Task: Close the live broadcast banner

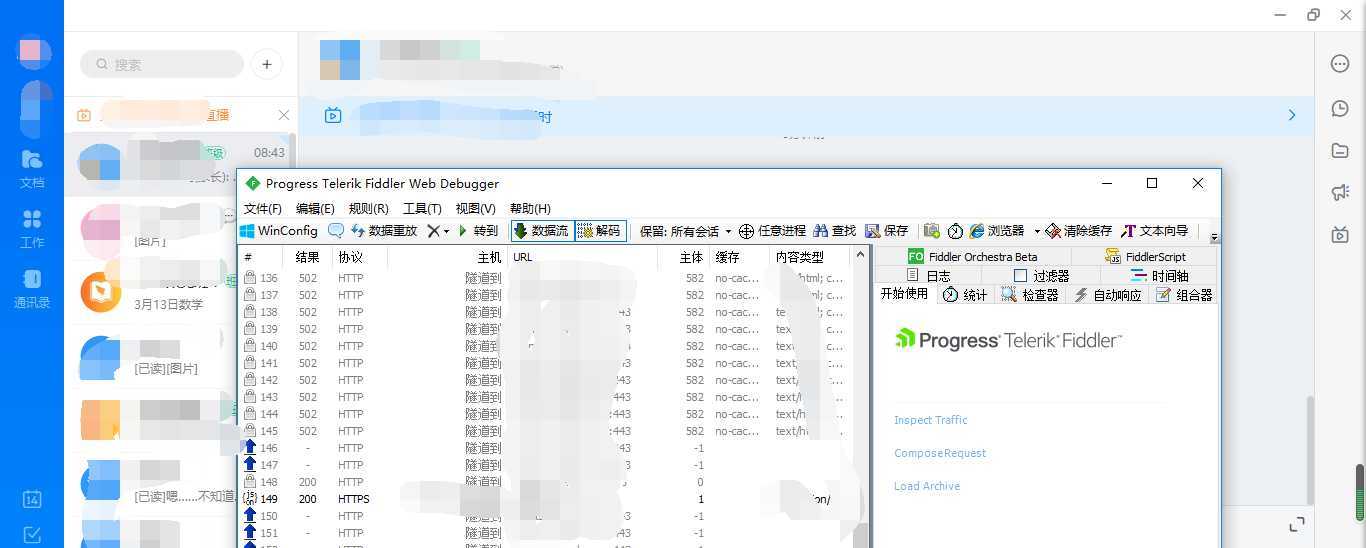Action: (x=284, y=115)
